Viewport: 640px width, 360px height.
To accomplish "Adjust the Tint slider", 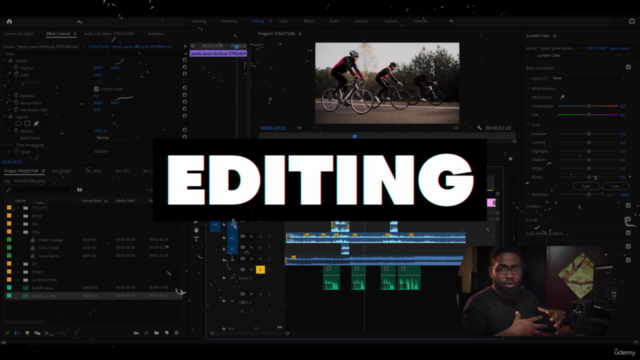I will pos(589,115).
